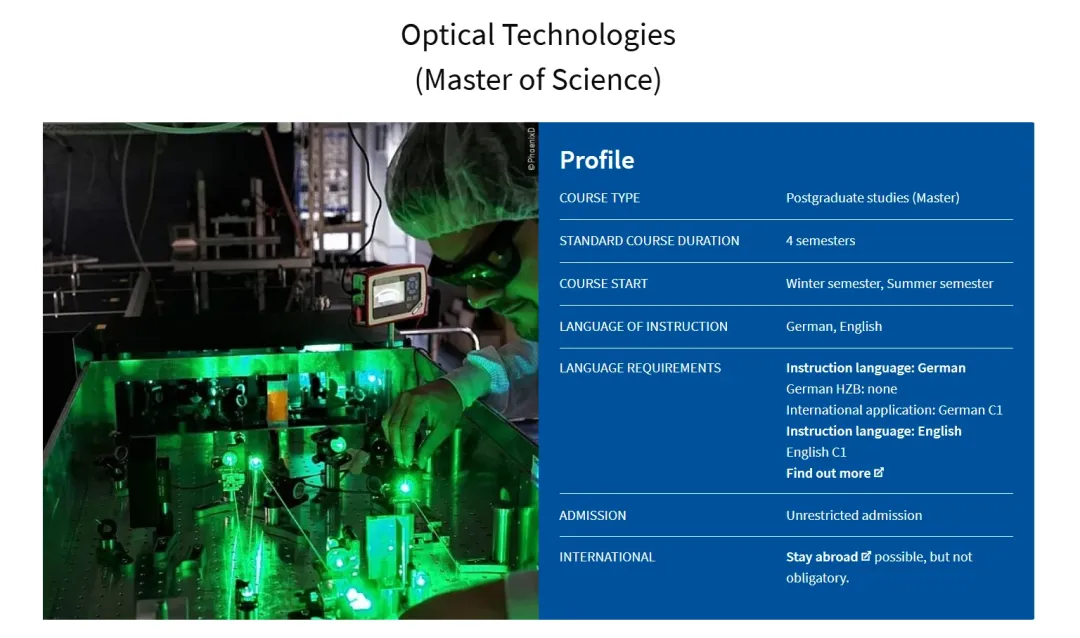Select the 4 semesters text
Viewport: 1080px width, 638px height.
click(820, 241)
